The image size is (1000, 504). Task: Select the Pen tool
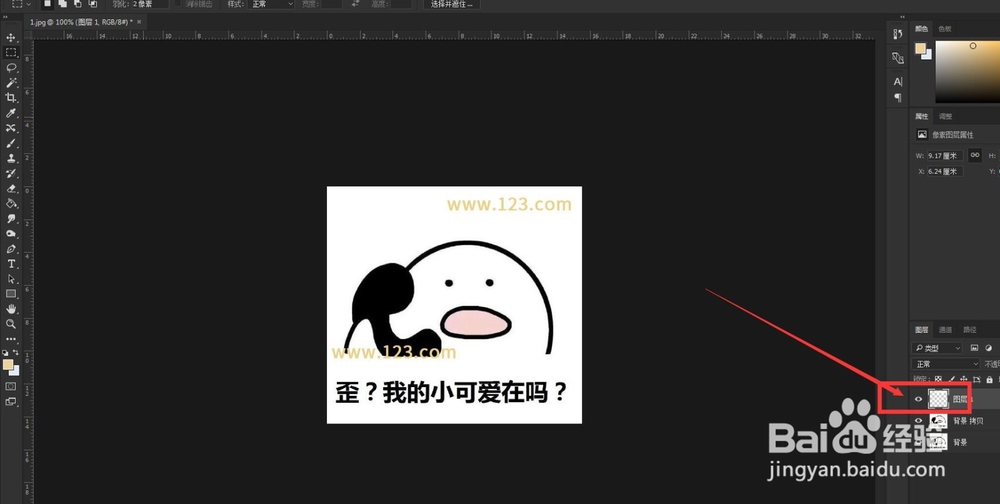(x=11, y=249)
